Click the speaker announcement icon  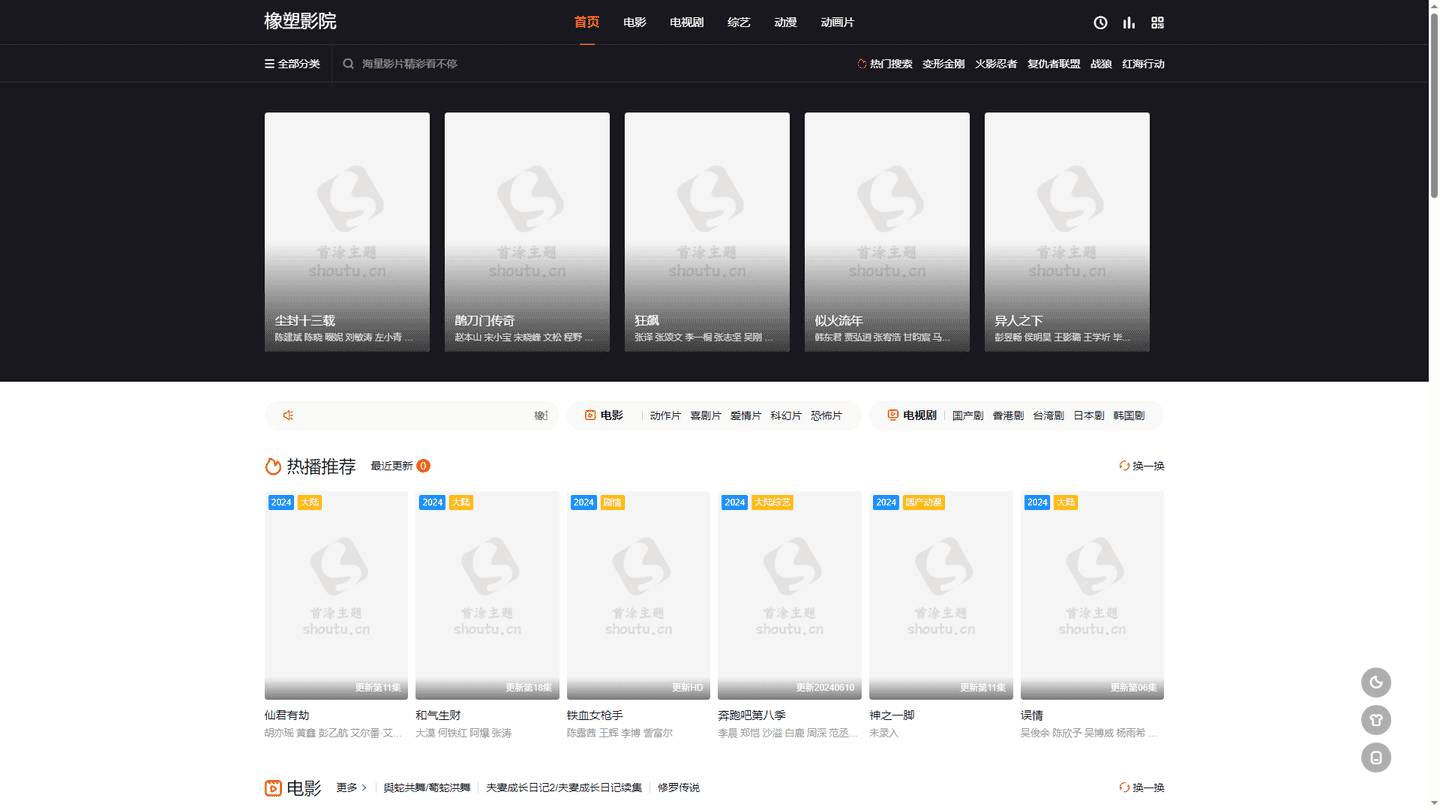(x=288, y=415)
